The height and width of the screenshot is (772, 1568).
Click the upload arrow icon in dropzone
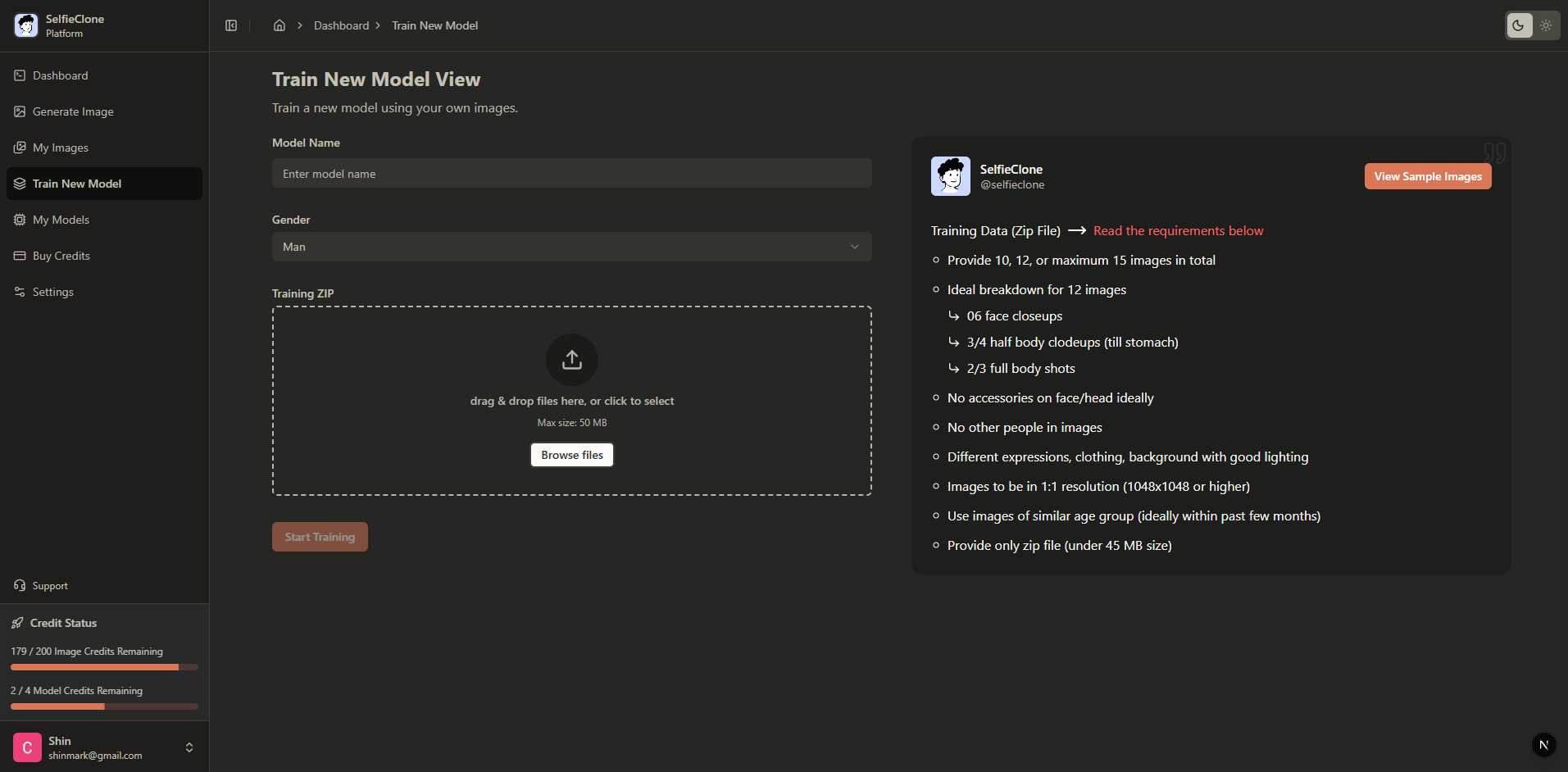point(572,360)
